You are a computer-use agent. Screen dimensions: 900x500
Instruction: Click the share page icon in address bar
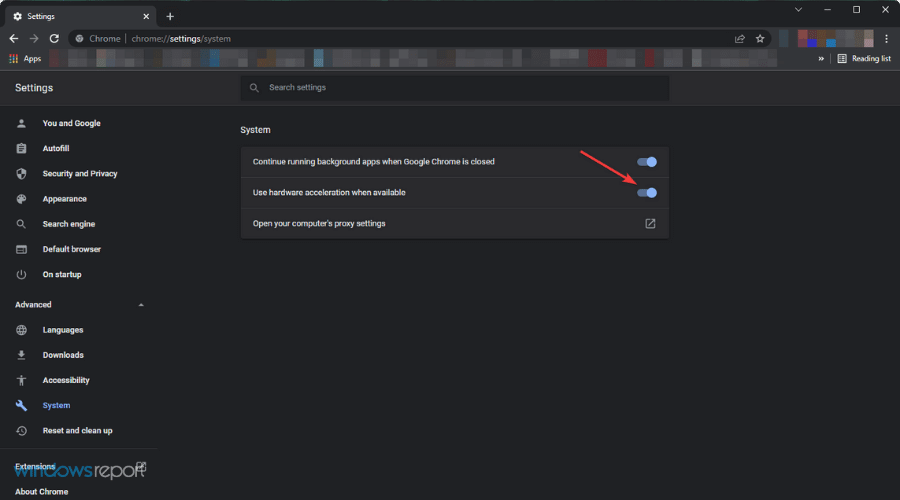click(740, 38)
